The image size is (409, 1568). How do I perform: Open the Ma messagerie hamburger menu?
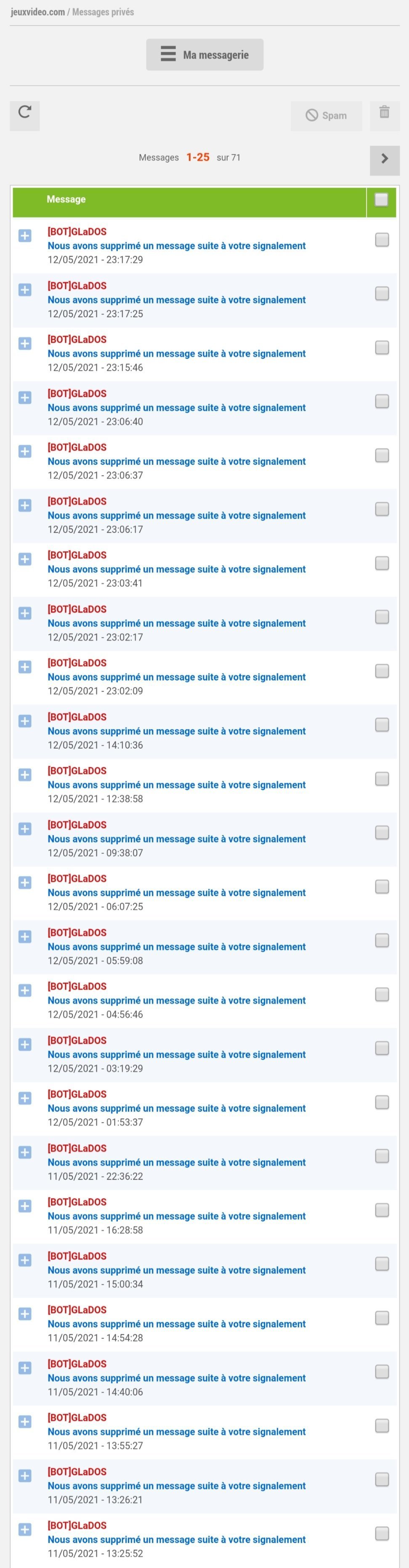click(205, 55)
